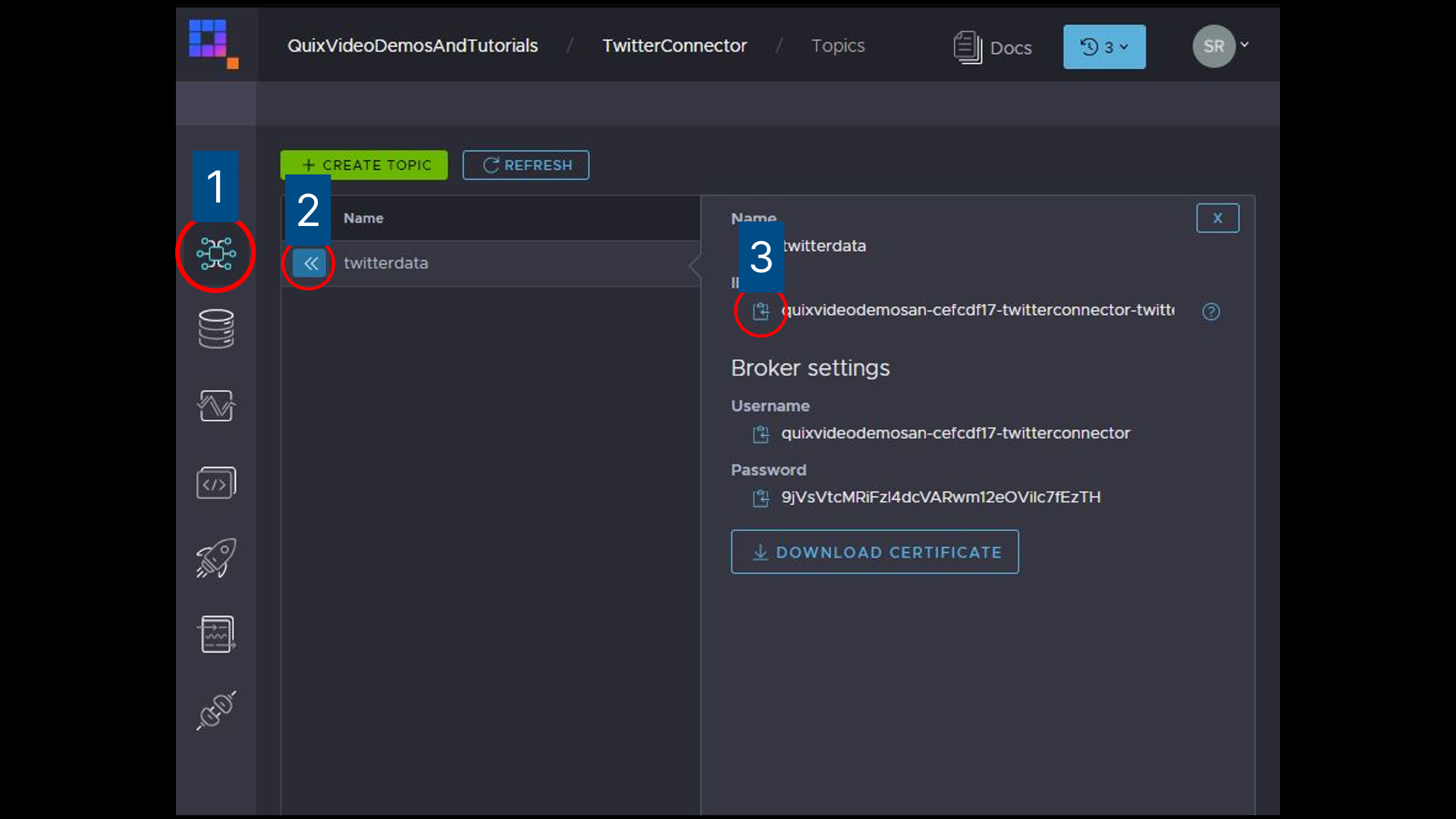This screenshot has height=819, width=1456.
Task: View logs via the logs sidebar icon
Action: (215, 634)
